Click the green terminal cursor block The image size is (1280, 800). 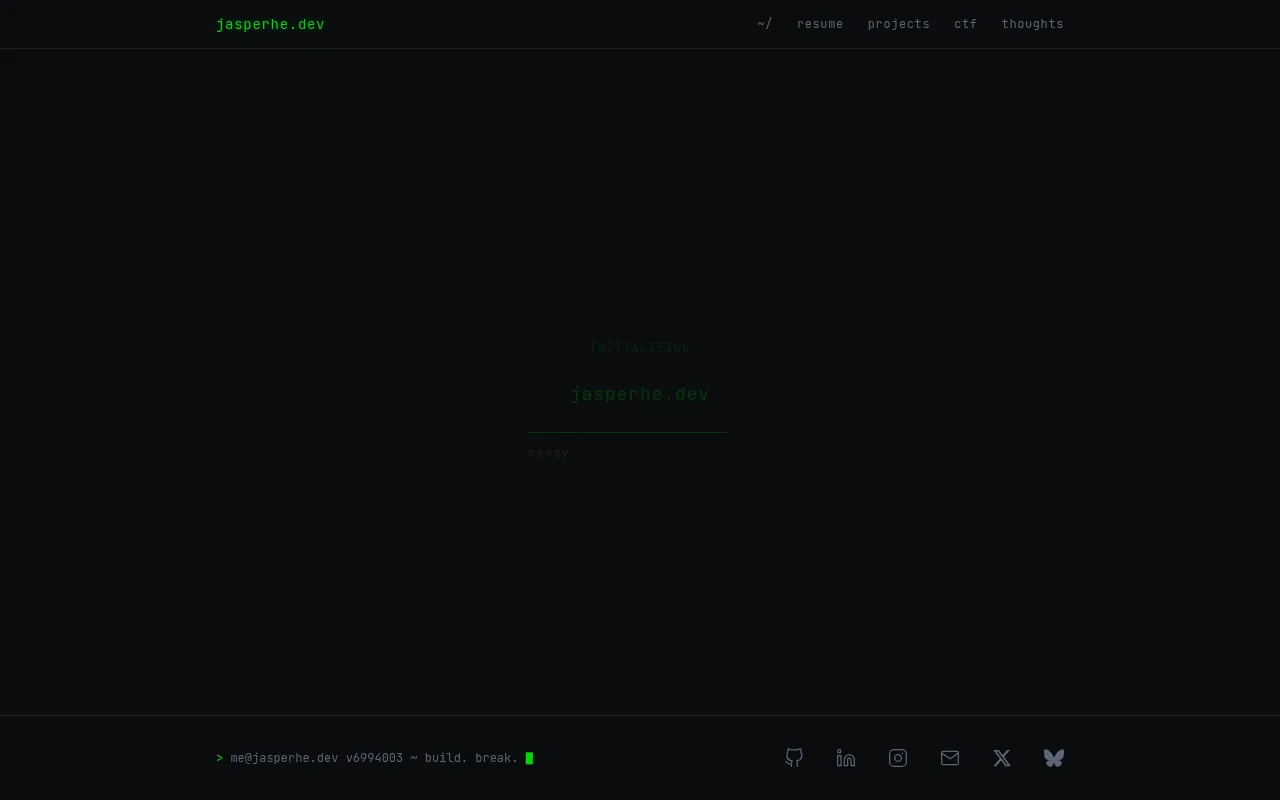coord(529,758)
